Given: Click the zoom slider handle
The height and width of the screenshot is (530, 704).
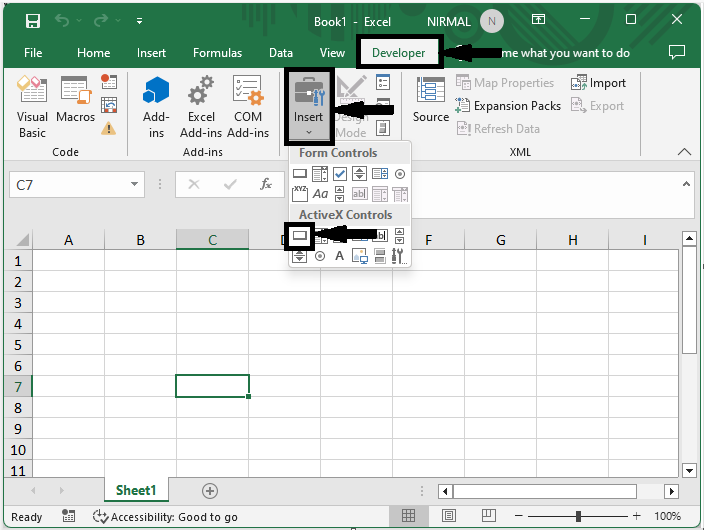Looking at the screenshot, I should (578, 516).
